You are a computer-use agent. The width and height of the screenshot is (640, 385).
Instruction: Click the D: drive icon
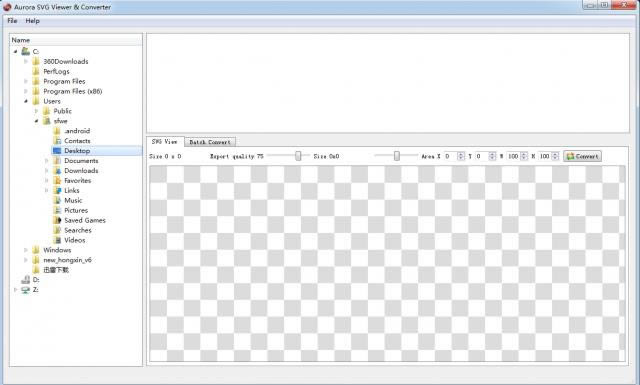(x=26, y=280)
